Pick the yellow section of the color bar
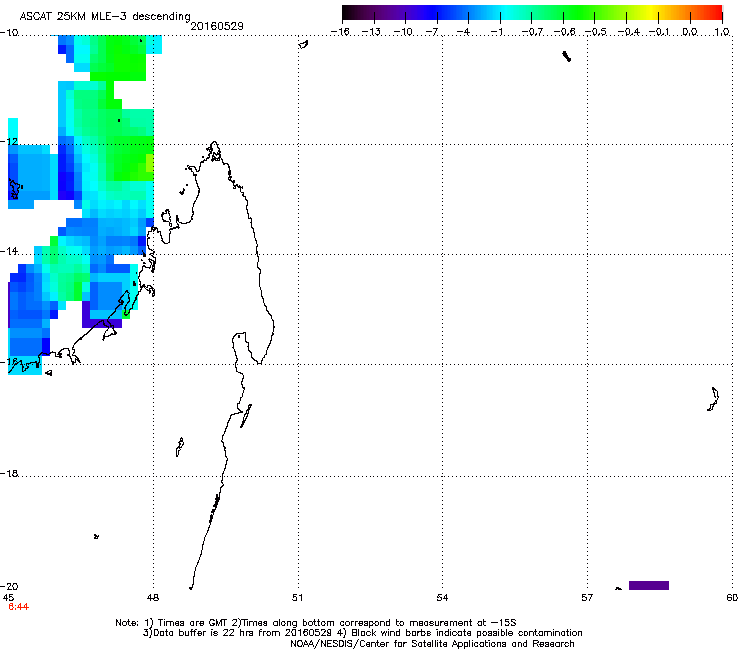The height and width of the screenshot is (650, 740). (652, 12)
